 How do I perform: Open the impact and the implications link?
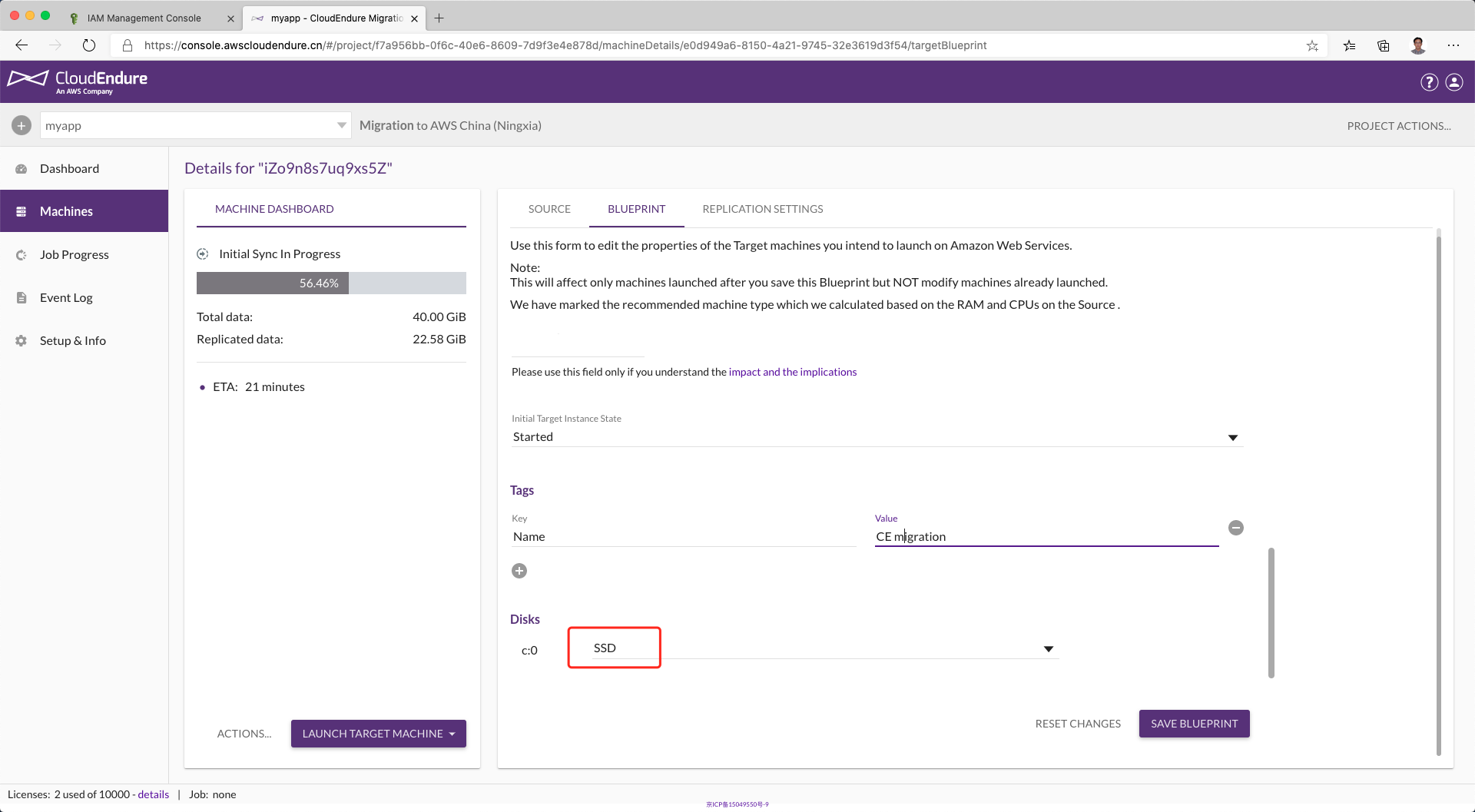click(x=792, y=372)
